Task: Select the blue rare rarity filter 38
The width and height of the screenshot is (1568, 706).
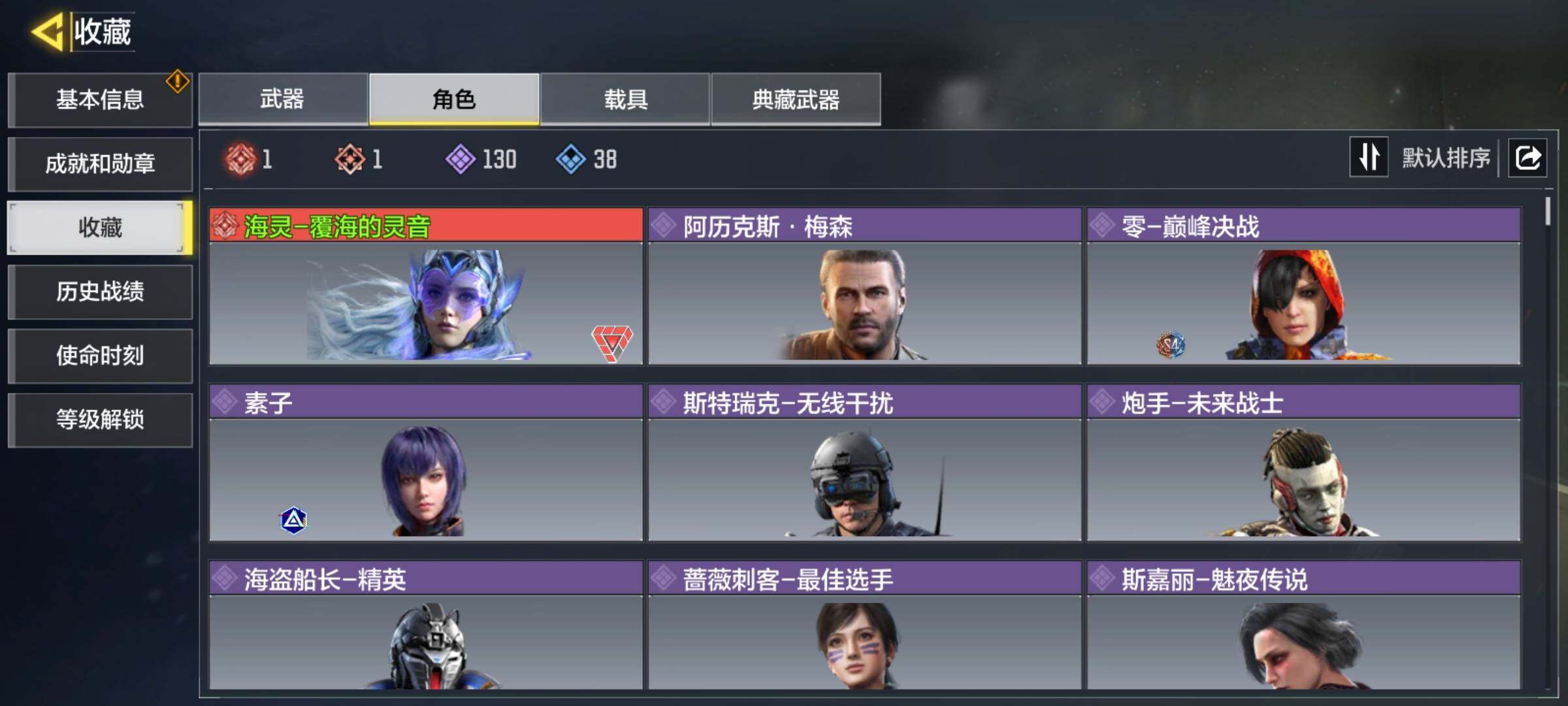Action: tap(587, 159)
